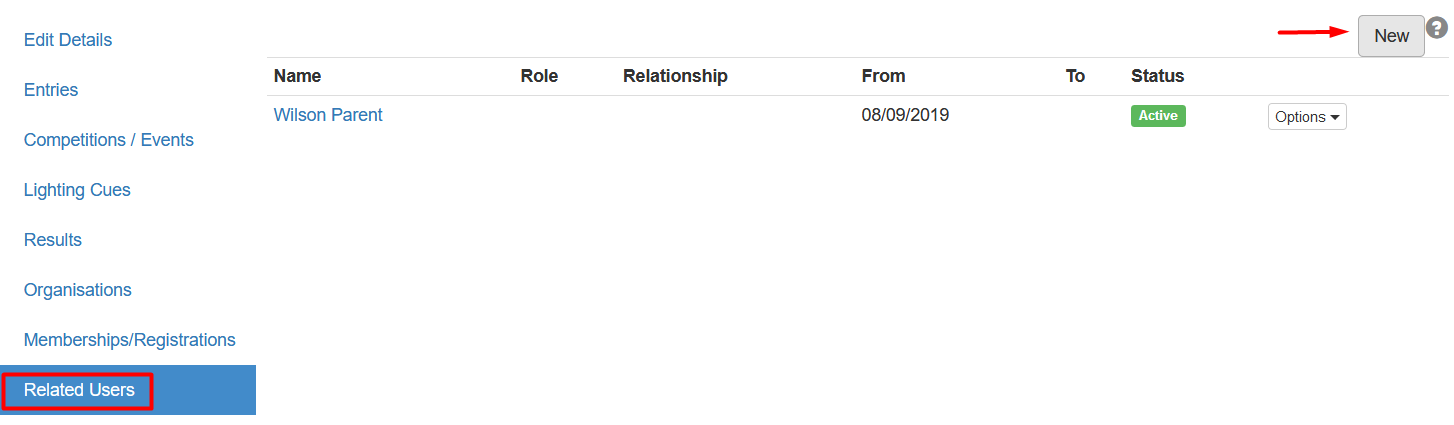Open the Entries sidebar item
Viewport: 1454px width, 425px height.
pyautogui.click(x=51, y=90)
